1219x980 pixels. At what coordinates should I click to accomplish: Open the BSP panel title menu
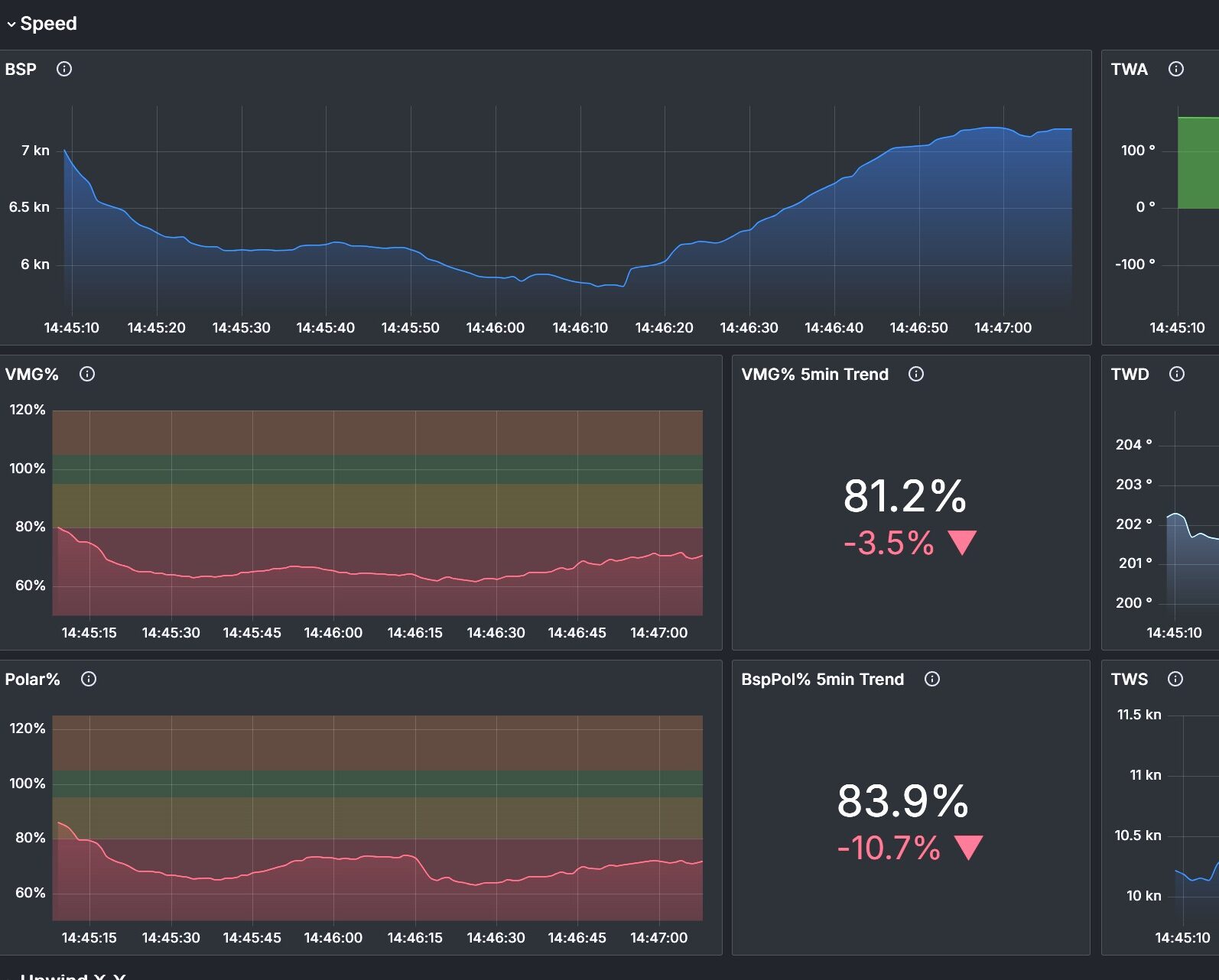(21, 70)
